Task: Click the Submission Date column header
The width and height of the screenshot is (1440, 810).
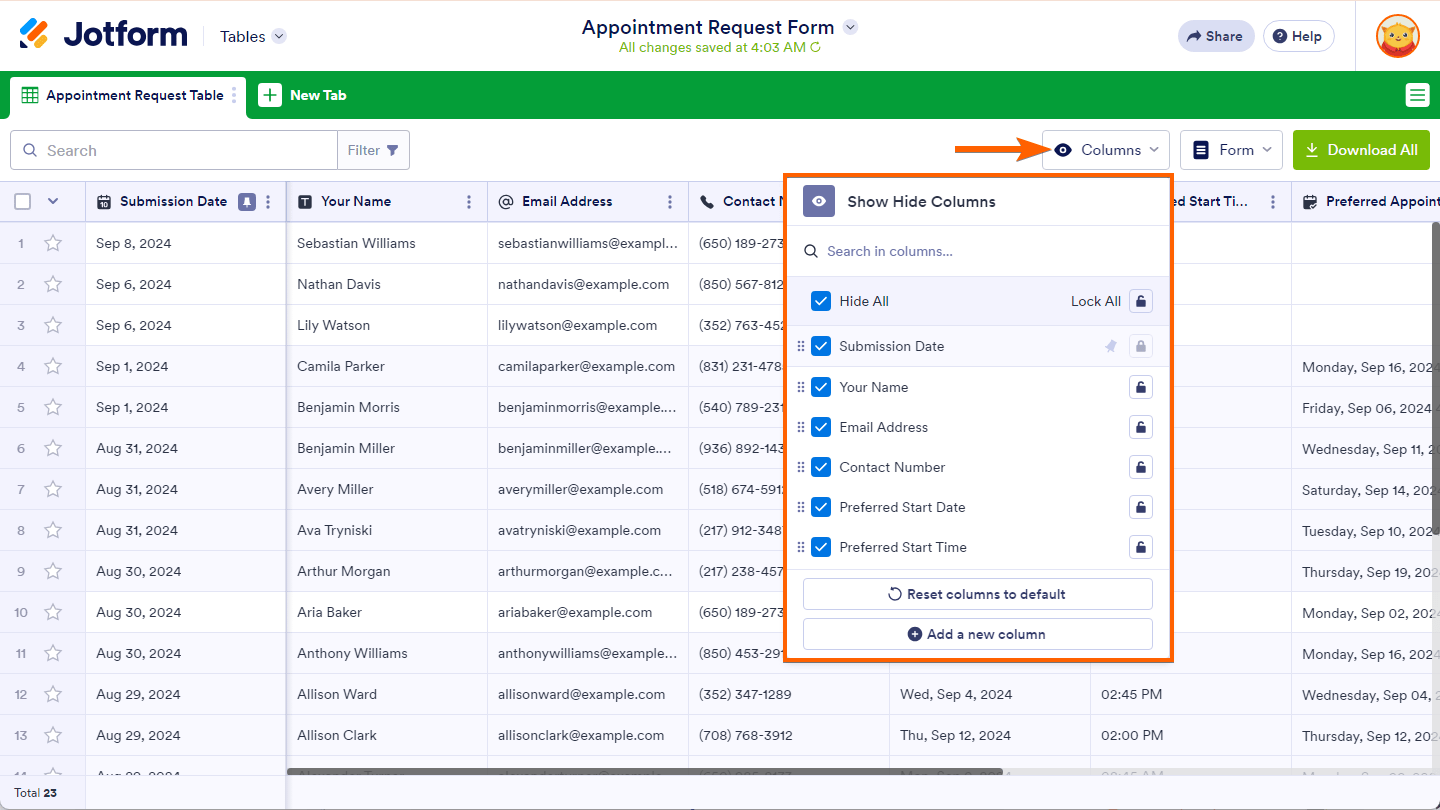Action: (186, 201)
